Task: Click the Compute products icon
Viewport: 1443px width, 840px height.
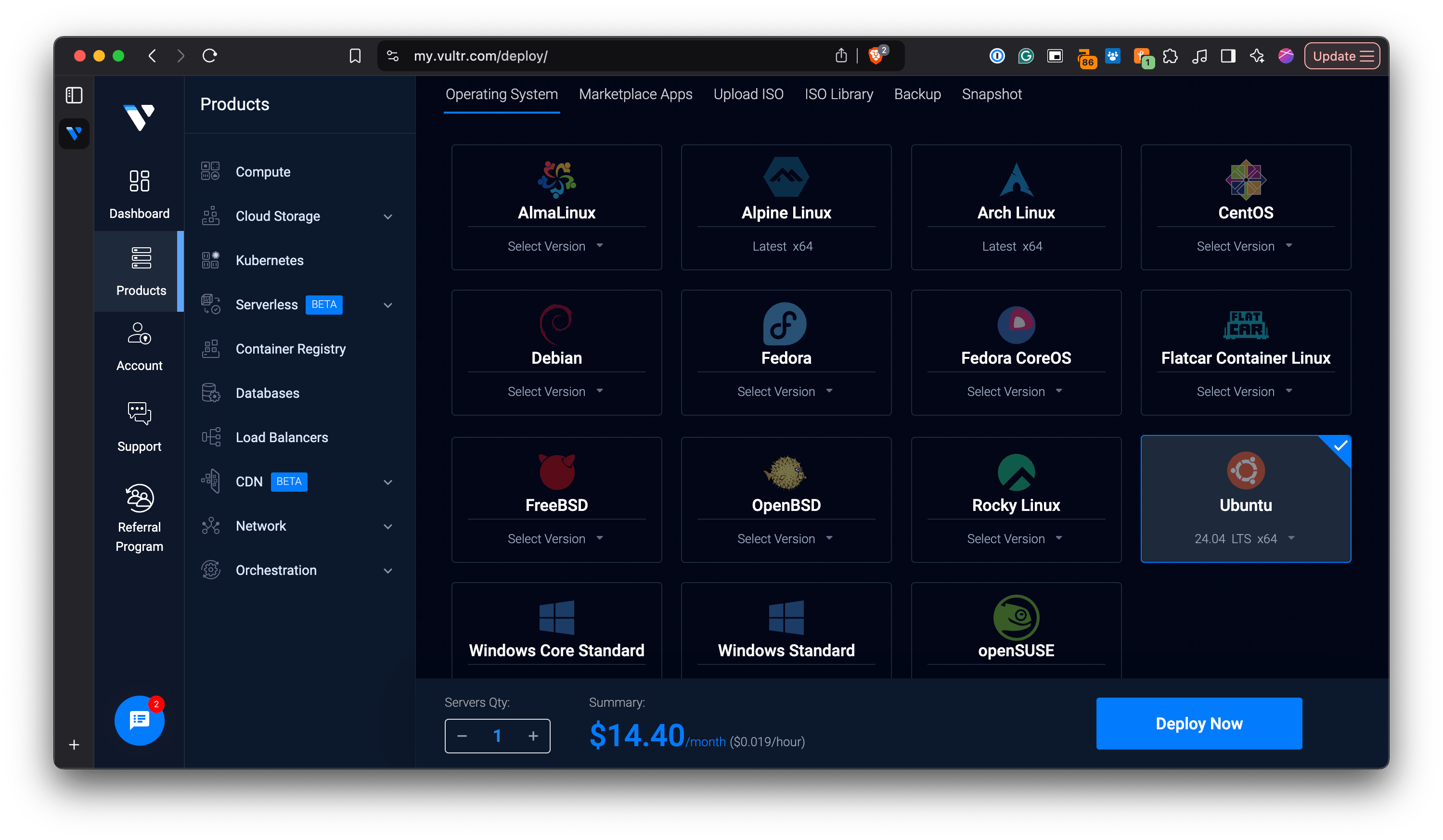Action: pos(210,171)
